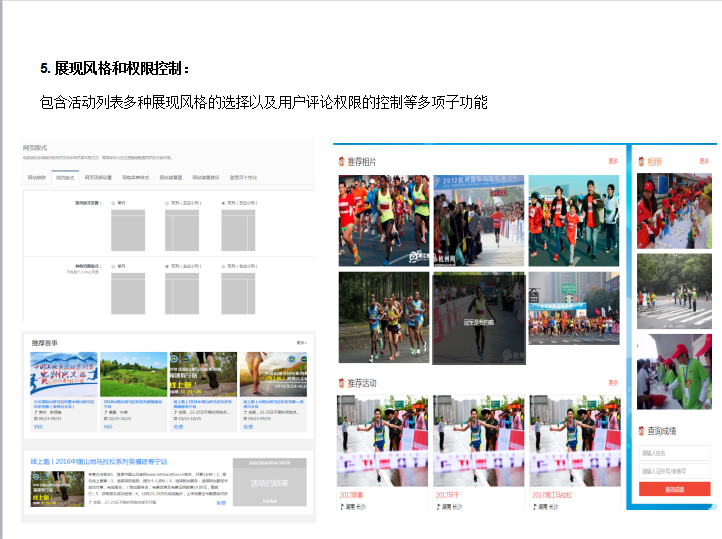Screen dimensions: 722x539
Task: Open the 贵州兴义站 event thumbnail in 推荐赛事
Action: [x=64, y=376]
